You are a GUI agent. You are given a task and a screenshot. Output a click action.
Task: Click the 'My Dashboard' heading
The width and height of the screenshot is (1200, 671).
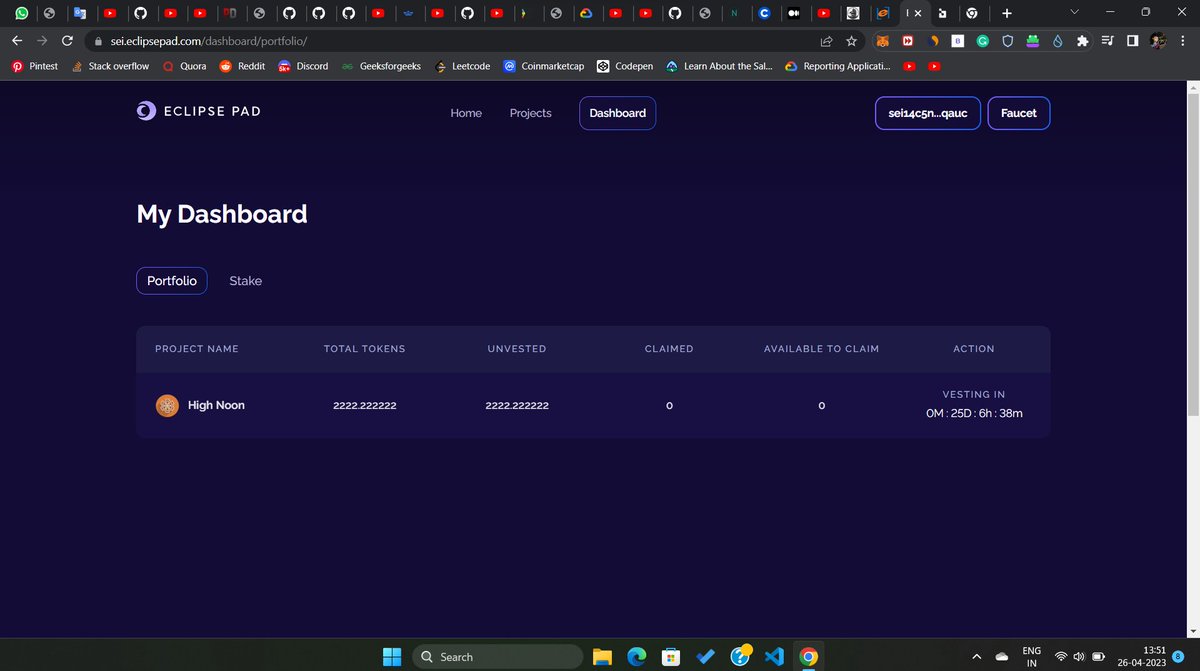click(222, 214)
